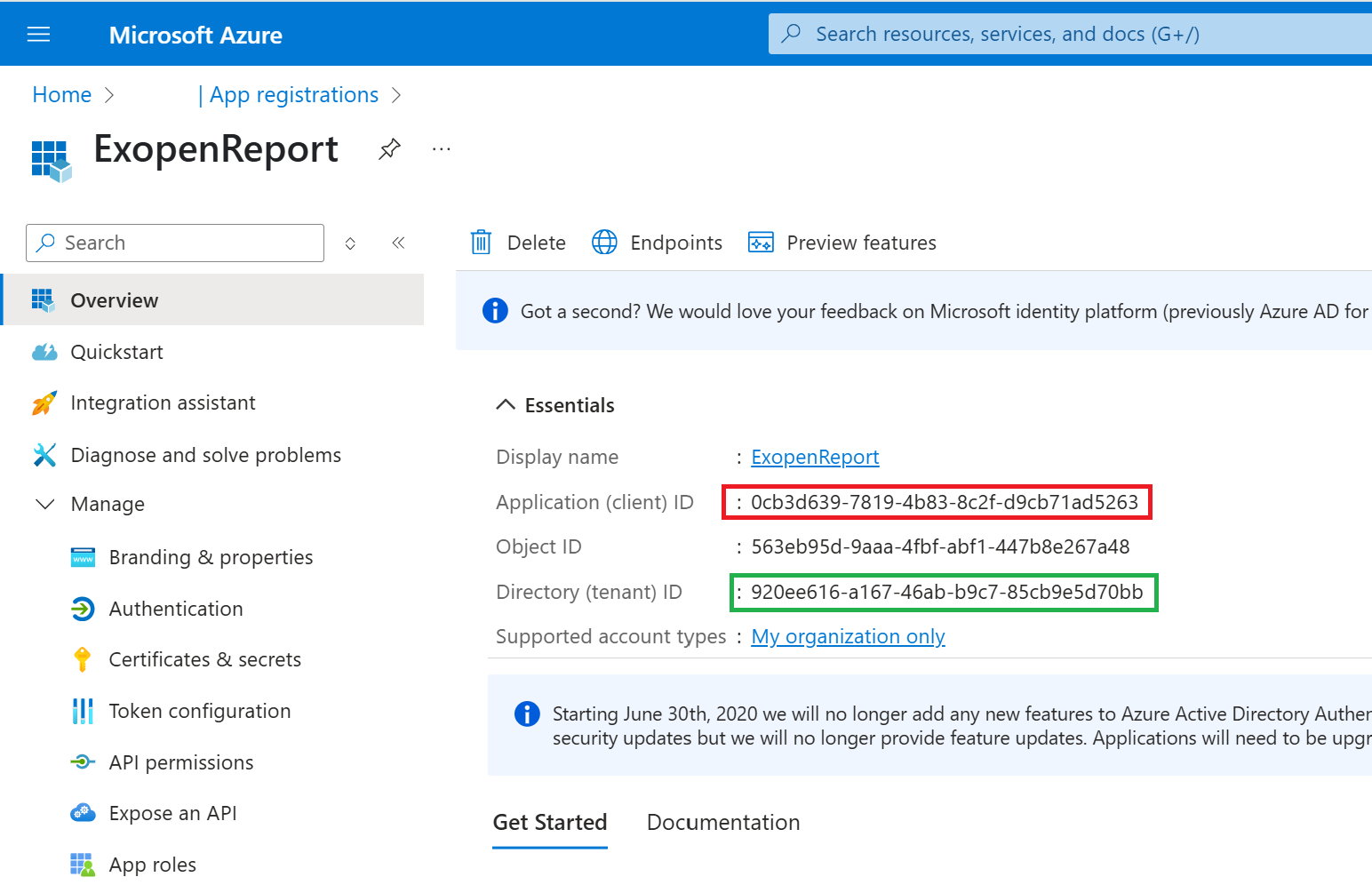Collapse the Manage section in sidebar

(44, 504)
